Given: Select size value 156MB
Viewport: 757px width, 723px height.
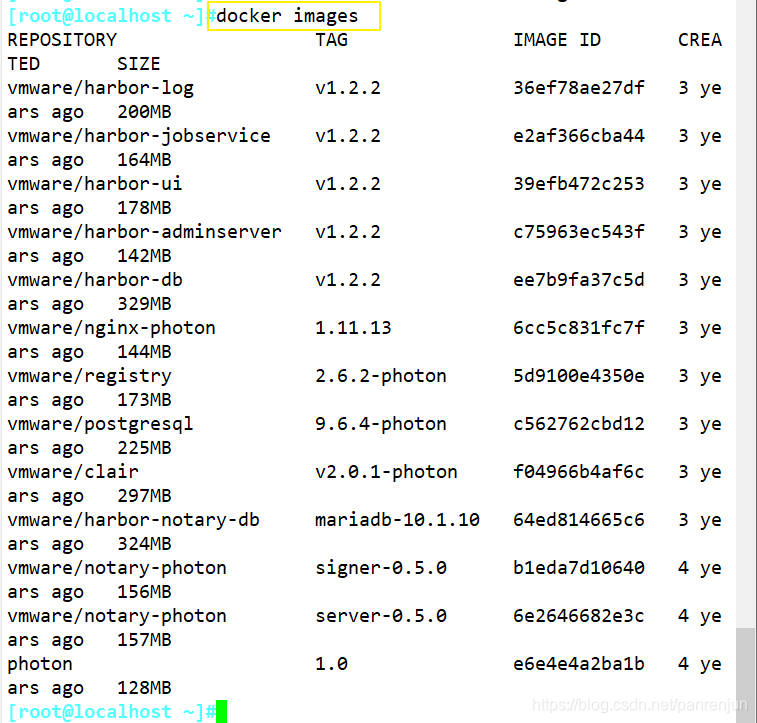Looking at the screenshot, I should pos(144,592).
